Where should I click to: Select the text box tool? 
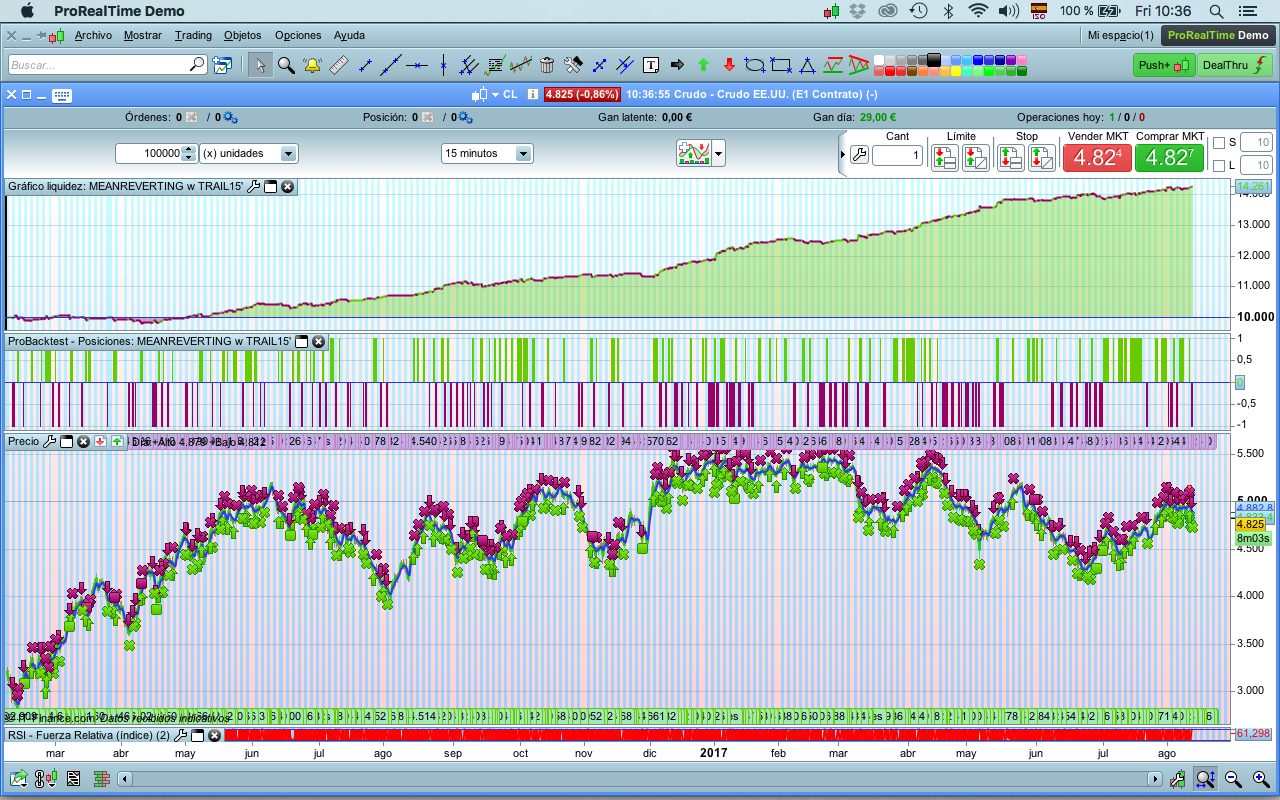(651, 65)
